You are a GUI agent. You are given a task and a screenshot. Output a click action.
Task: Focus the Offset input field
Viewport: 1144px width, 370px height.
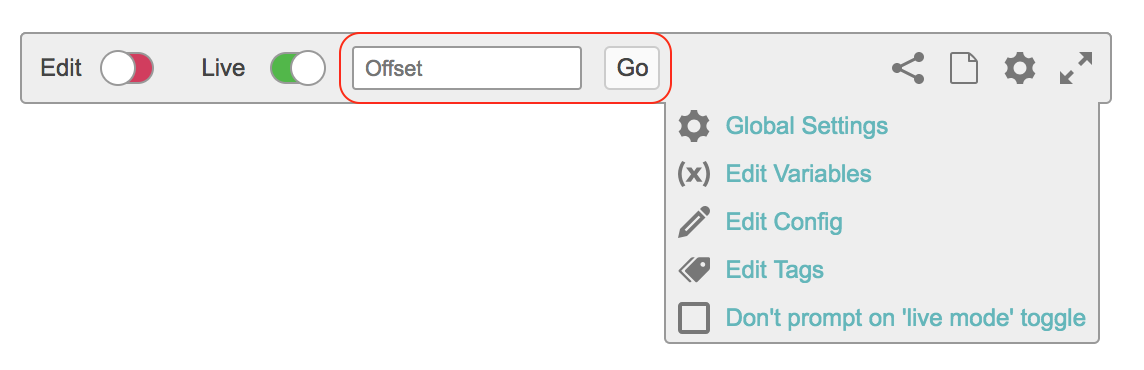click(467, 69)
